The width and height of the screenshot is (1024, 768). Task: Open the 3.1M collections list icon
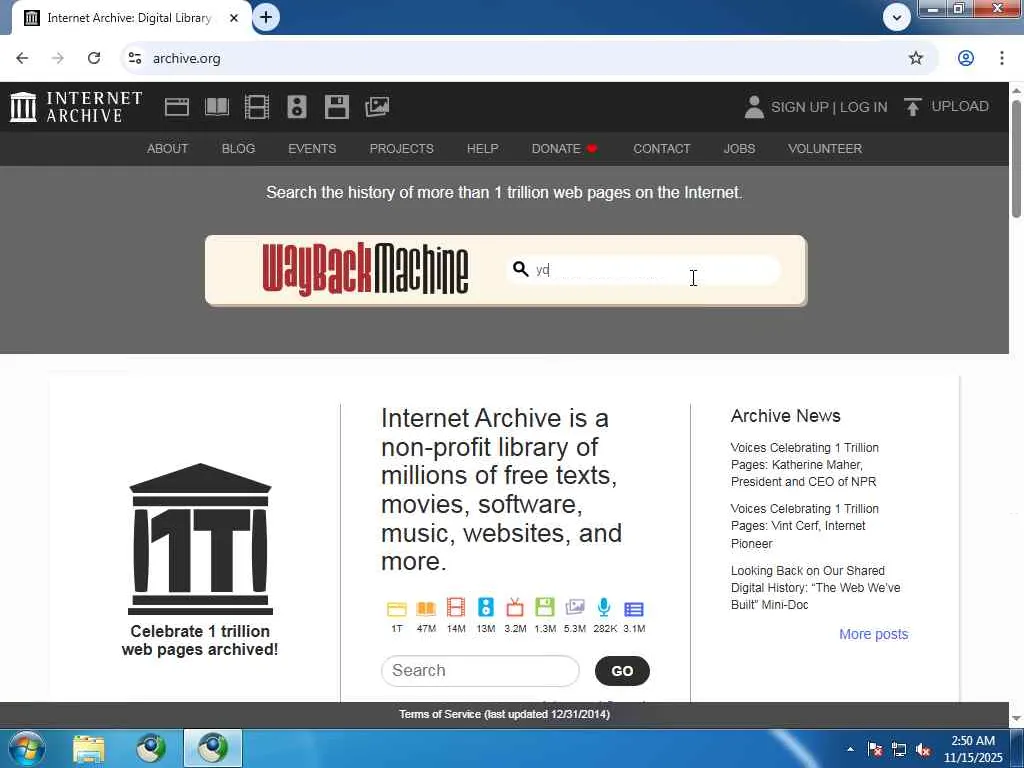634,609
